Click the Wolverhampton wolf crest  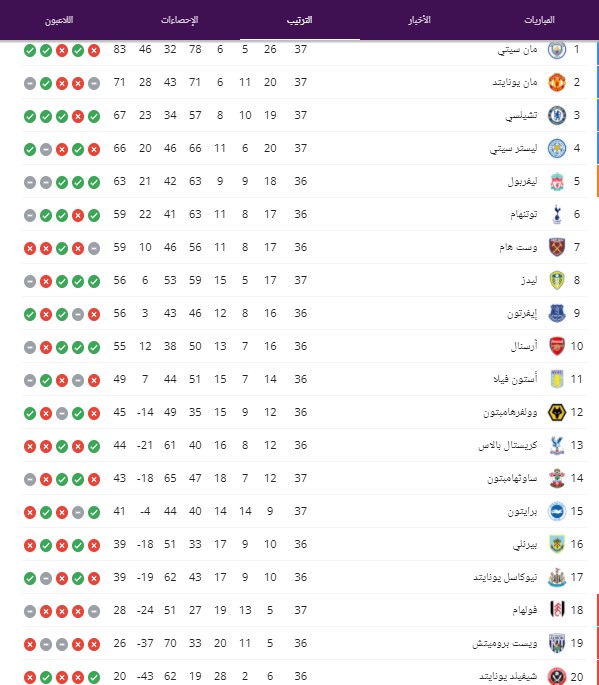click(557, 412)
